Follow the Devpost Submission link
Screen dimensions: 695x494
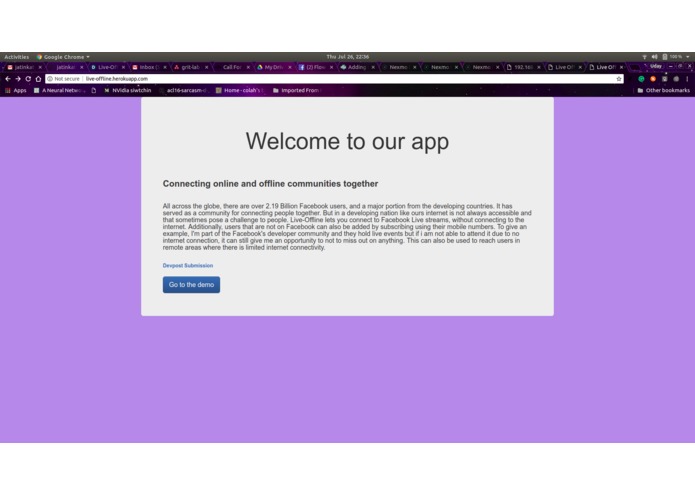[188, 265]
